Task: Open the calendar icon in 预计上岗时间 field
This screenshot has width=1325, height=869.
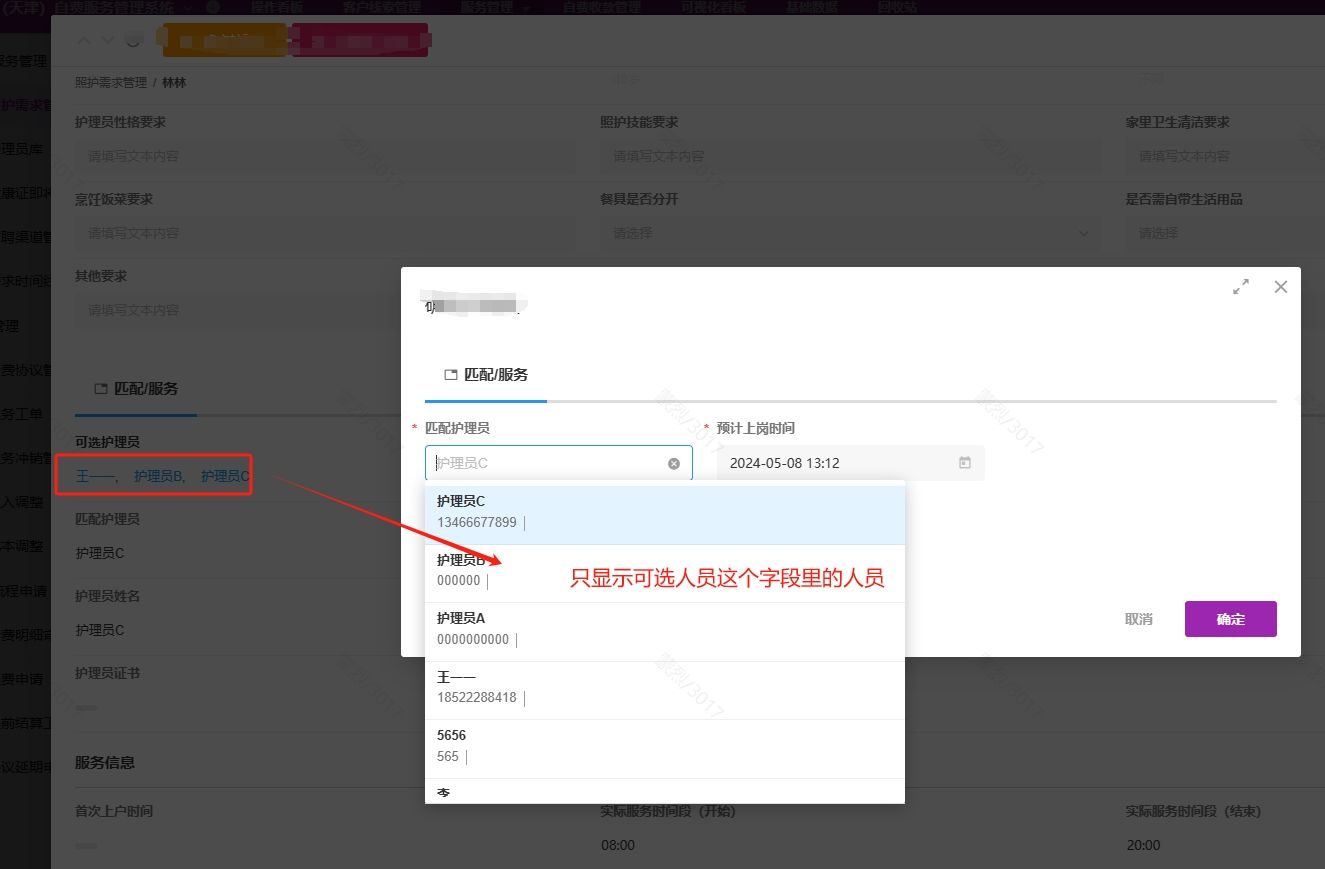Action: (x=964, y=462)
